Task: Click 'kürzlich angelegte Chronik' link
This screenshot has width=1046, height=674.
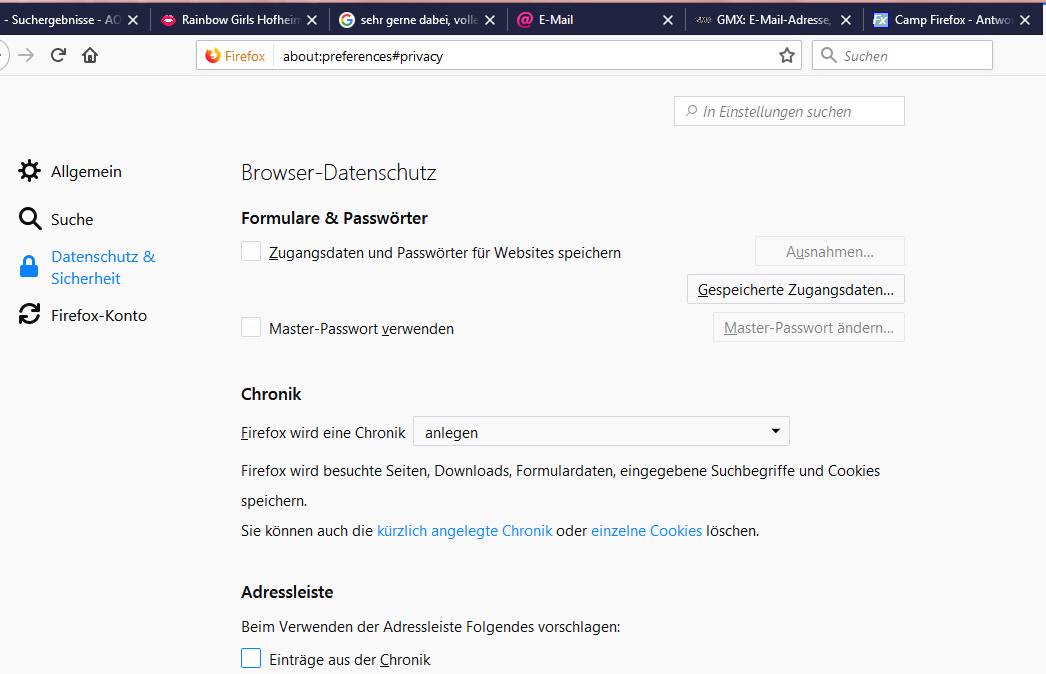Action: coord(464,531)
